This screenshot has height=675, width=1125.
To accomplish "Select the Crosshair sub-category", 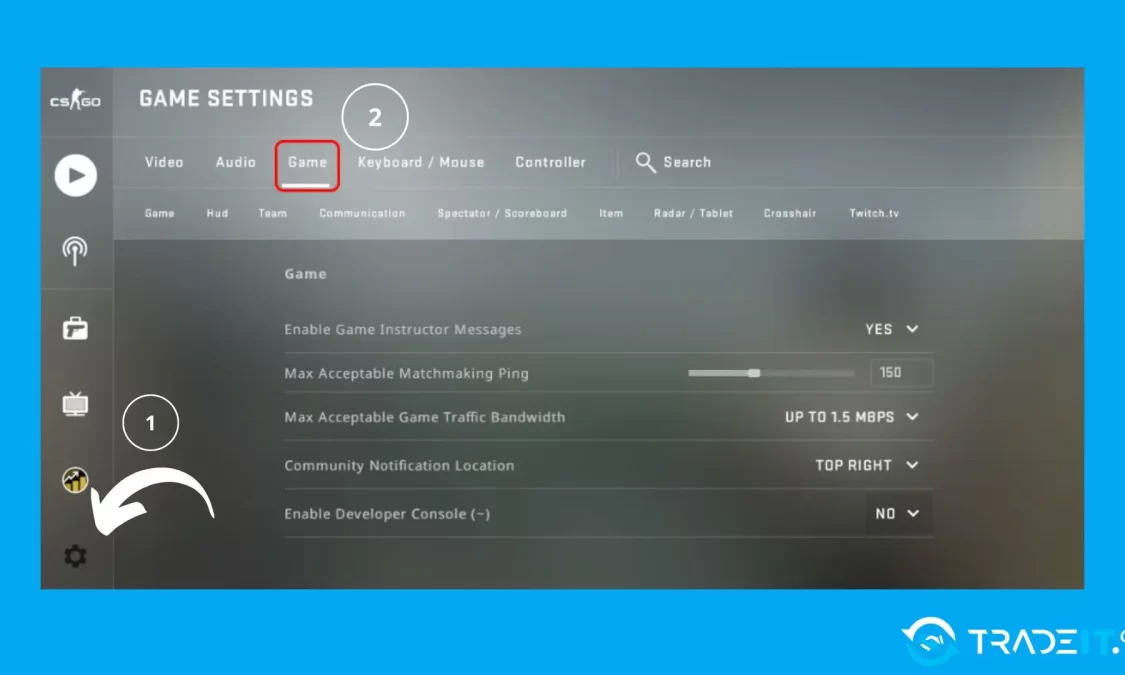I will pyautogui.click(x=790, y=213).
